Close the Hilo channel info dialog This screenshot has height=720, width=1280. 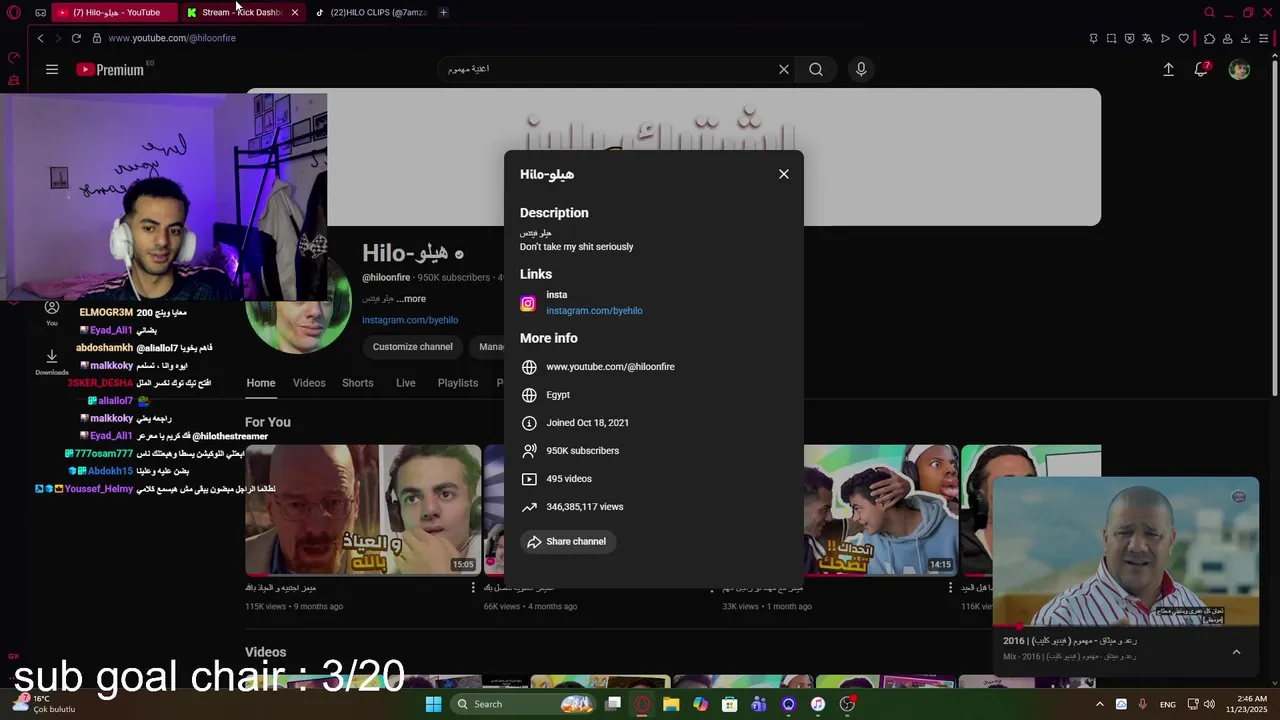point(784,174)
